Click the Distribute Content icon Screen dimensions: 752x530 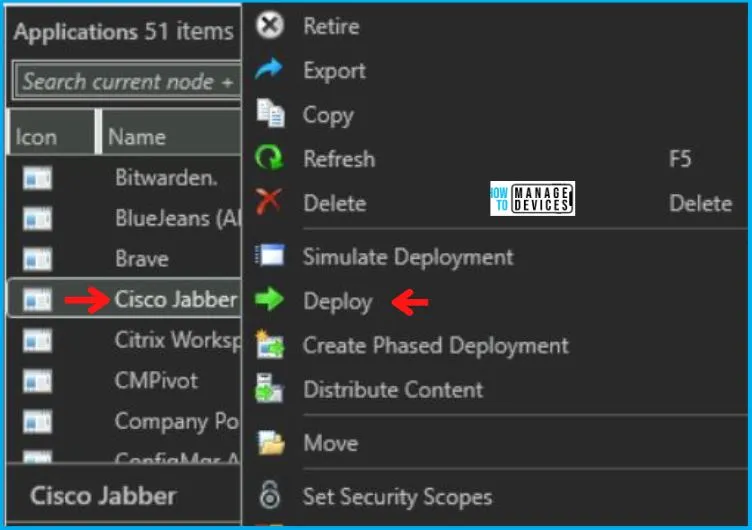[x=269, y=388]
